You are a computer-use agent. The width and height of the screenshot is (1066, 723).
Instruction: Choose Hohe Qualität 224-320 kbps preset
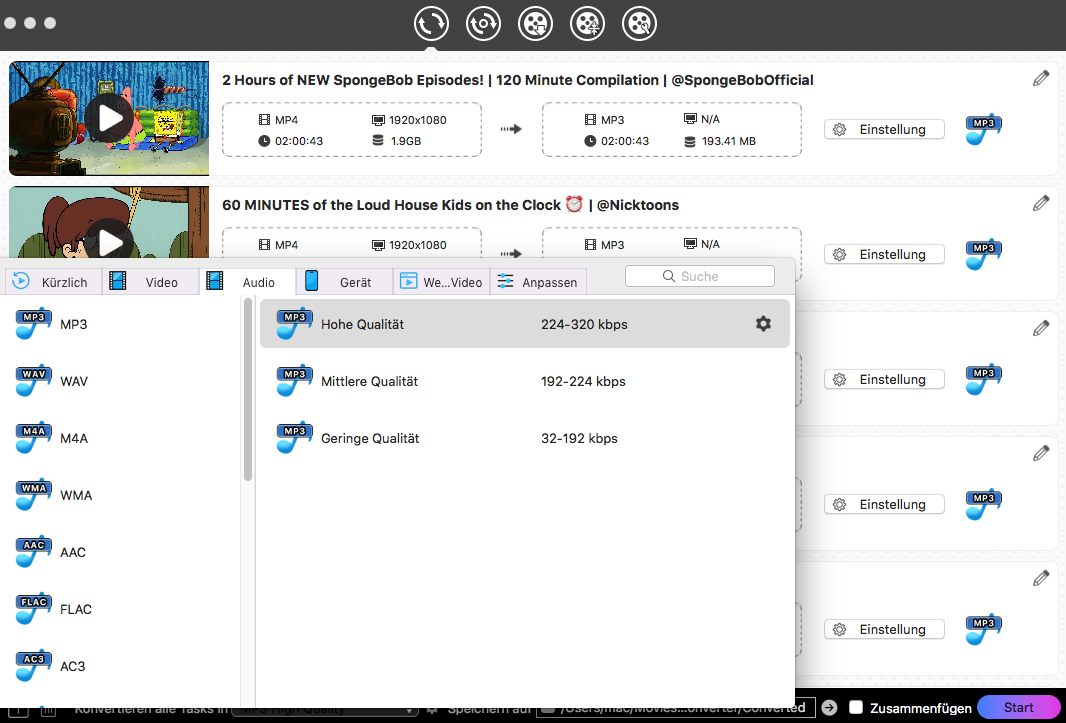(525, 324)
